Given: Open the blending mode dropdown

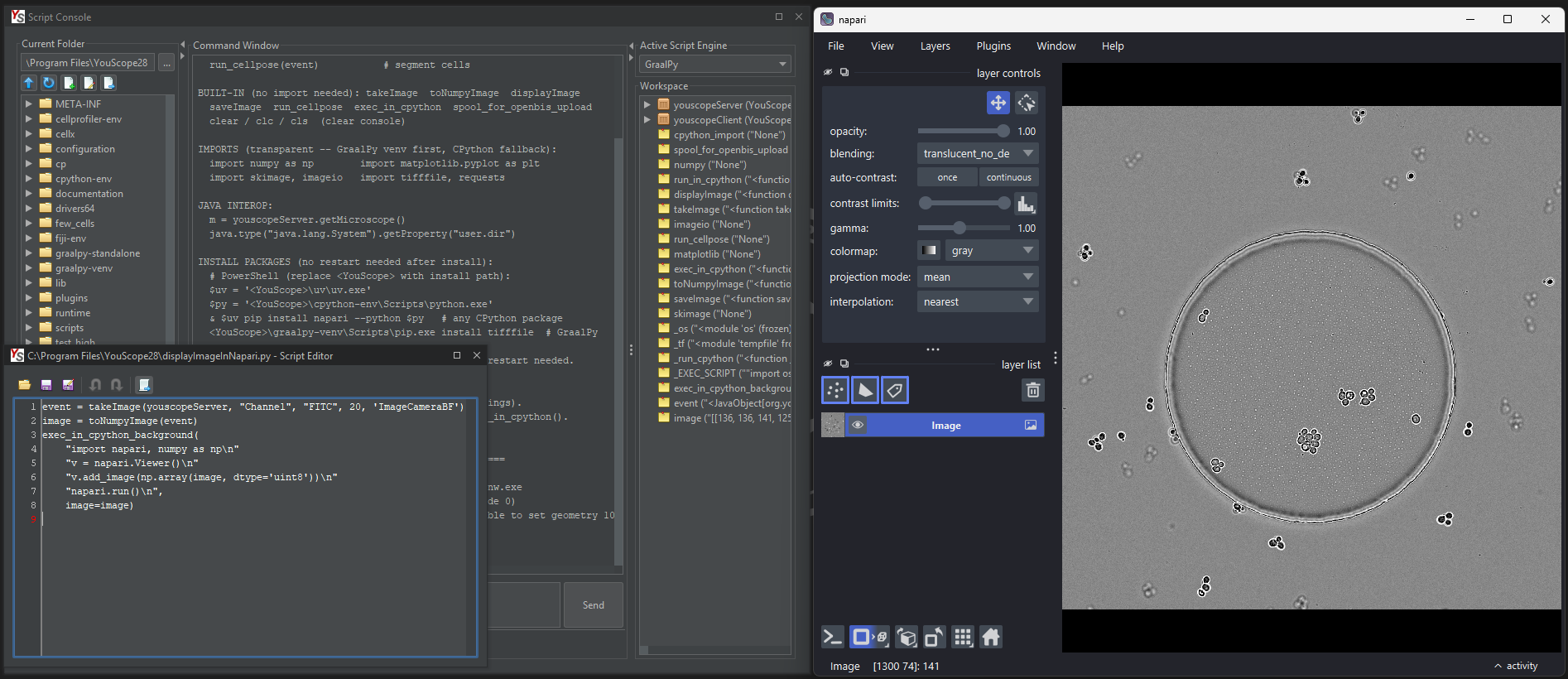Looking at the screenshot, I should click(978, 153).
